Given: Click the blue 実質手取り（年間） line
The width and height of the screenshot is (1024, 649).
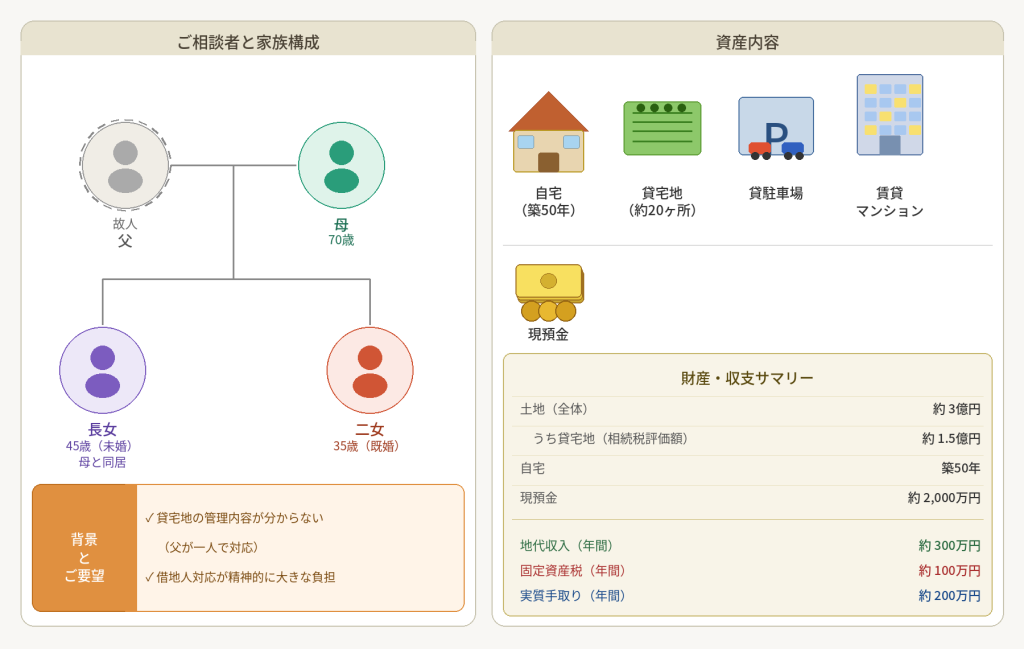Looking at the screenshot, I should click(x=747, y=596).
